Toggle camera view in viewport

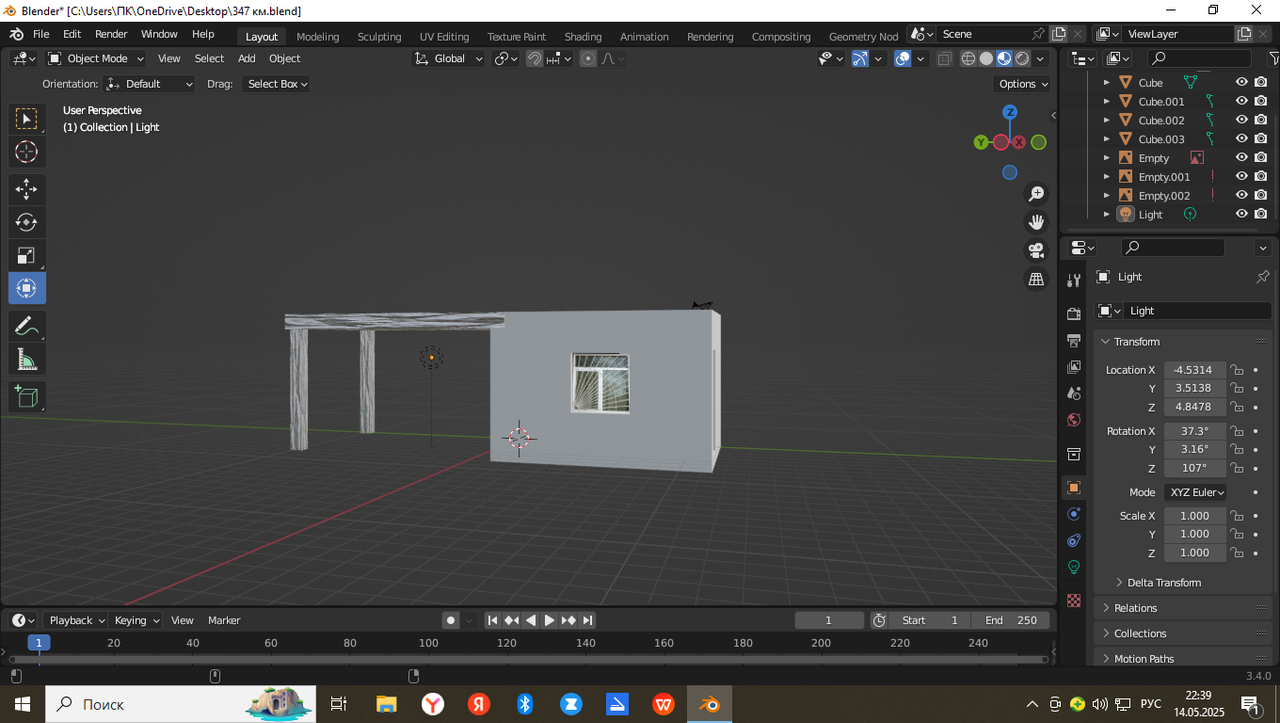(1036, 250)
